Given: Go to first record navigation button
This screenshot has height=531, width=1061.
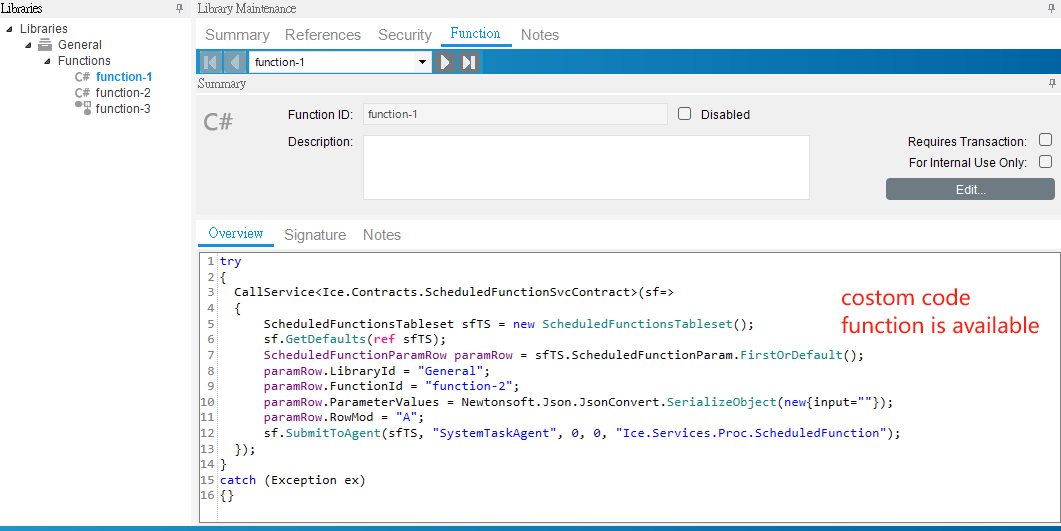Looking at the screenshot, I should click(210, 62).
